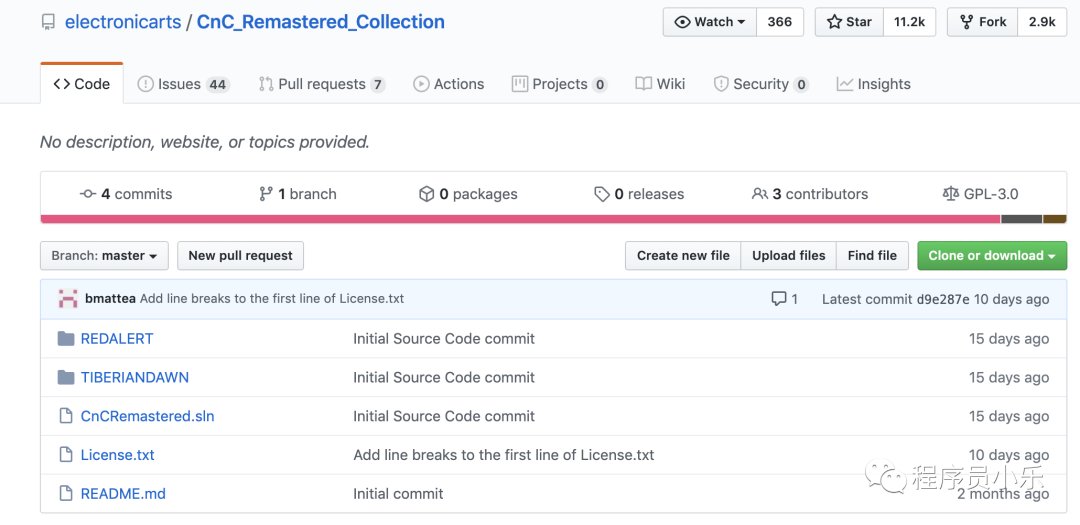Click the pink language bar segment

[x=520, y=219]
